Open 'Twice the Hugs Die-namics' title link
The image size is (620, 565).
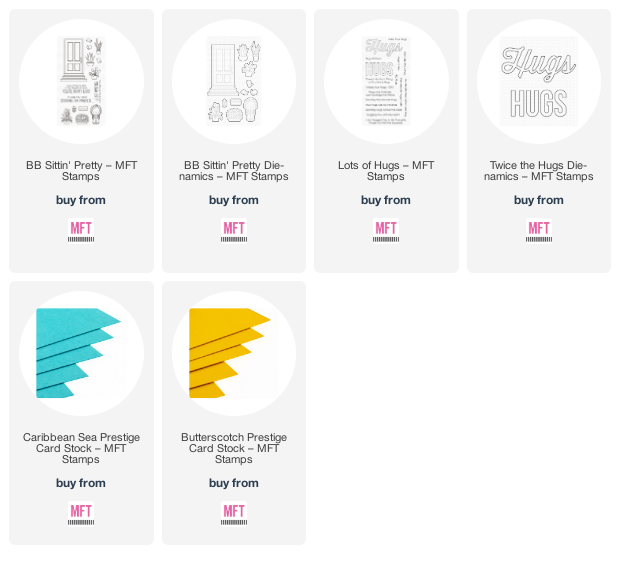point(539,170)
